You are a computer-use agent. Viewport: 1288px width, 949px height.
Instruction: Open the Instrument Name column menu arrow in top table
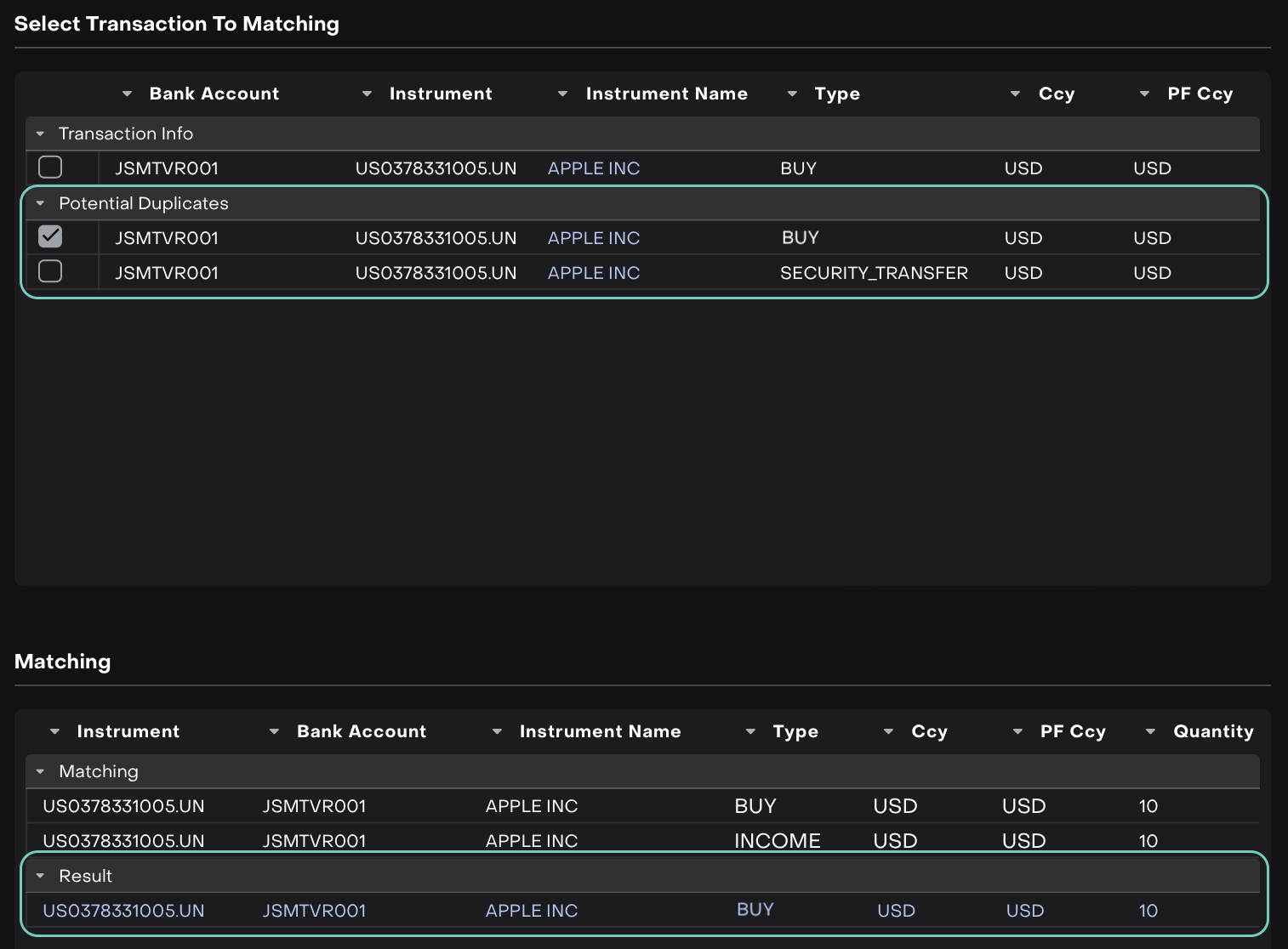pos(562,94)
